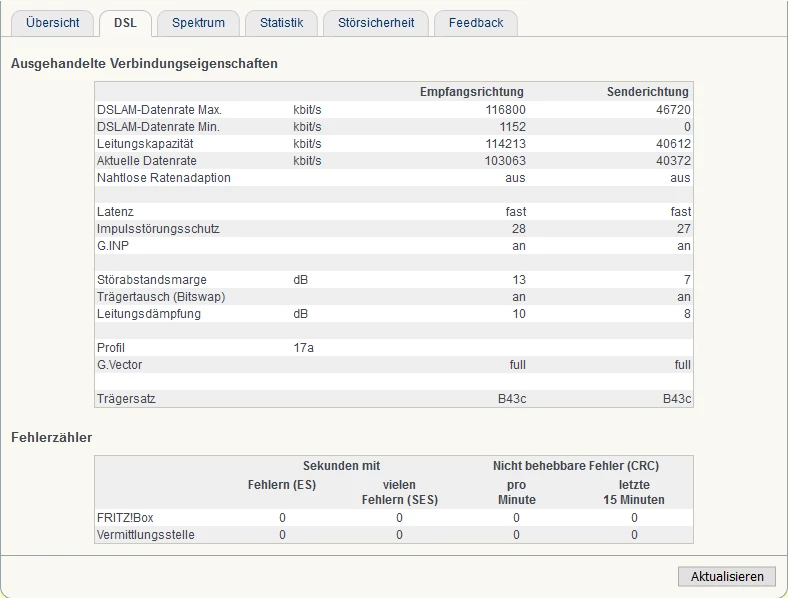The height and width of the screenshot is (598, 788).
Task: Select the DSL tab
Action: coord(125,23)
